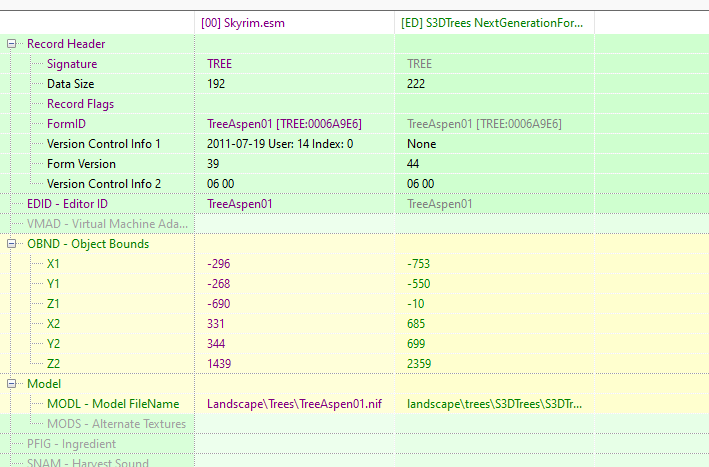Click Z1 value -10
Screen dimensions: 709x467
tap(416, 304)
